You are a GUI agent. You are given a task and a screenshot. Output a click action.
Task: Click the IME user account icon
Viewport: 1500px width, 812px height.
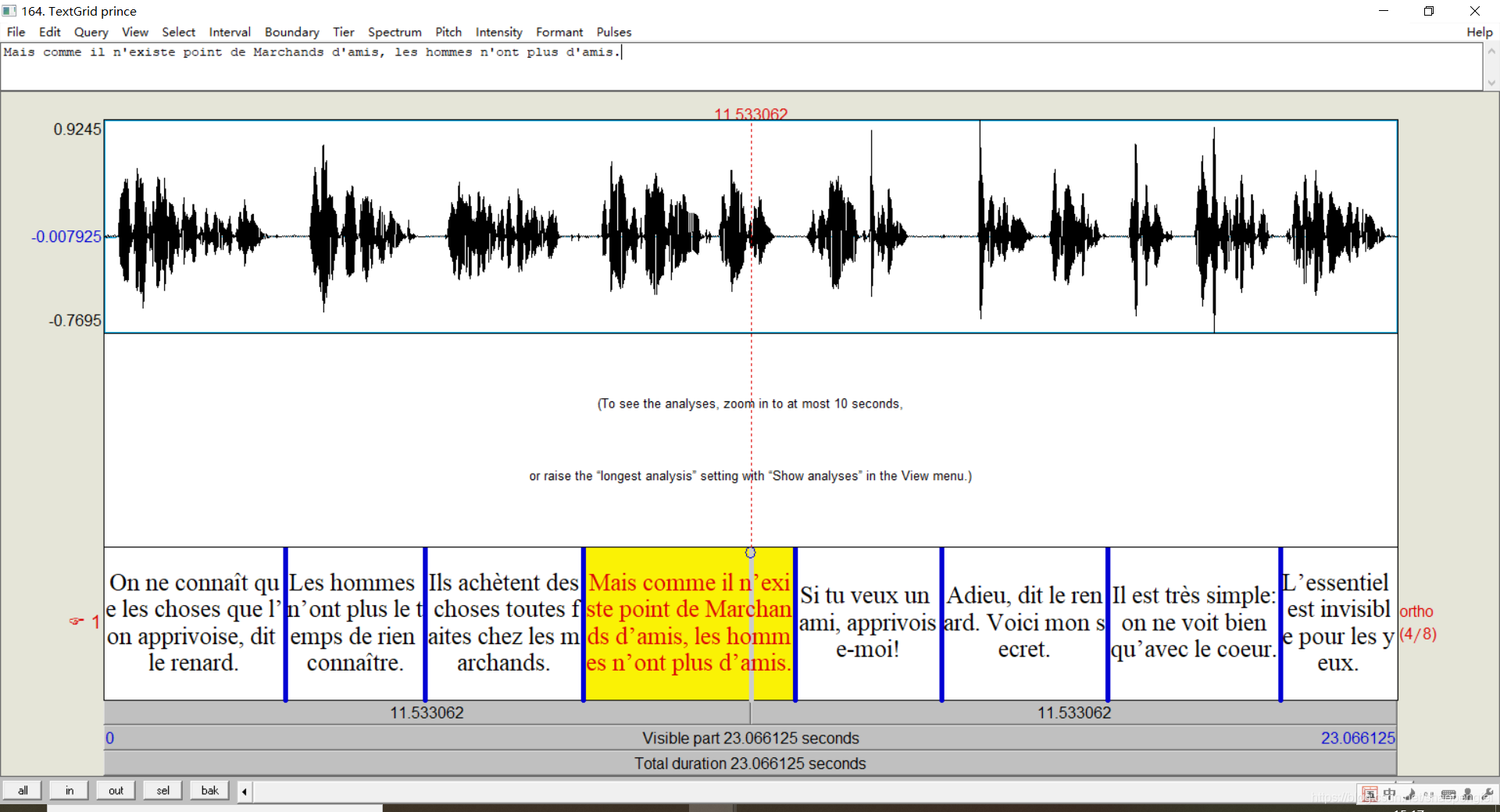pos(1468,795)
